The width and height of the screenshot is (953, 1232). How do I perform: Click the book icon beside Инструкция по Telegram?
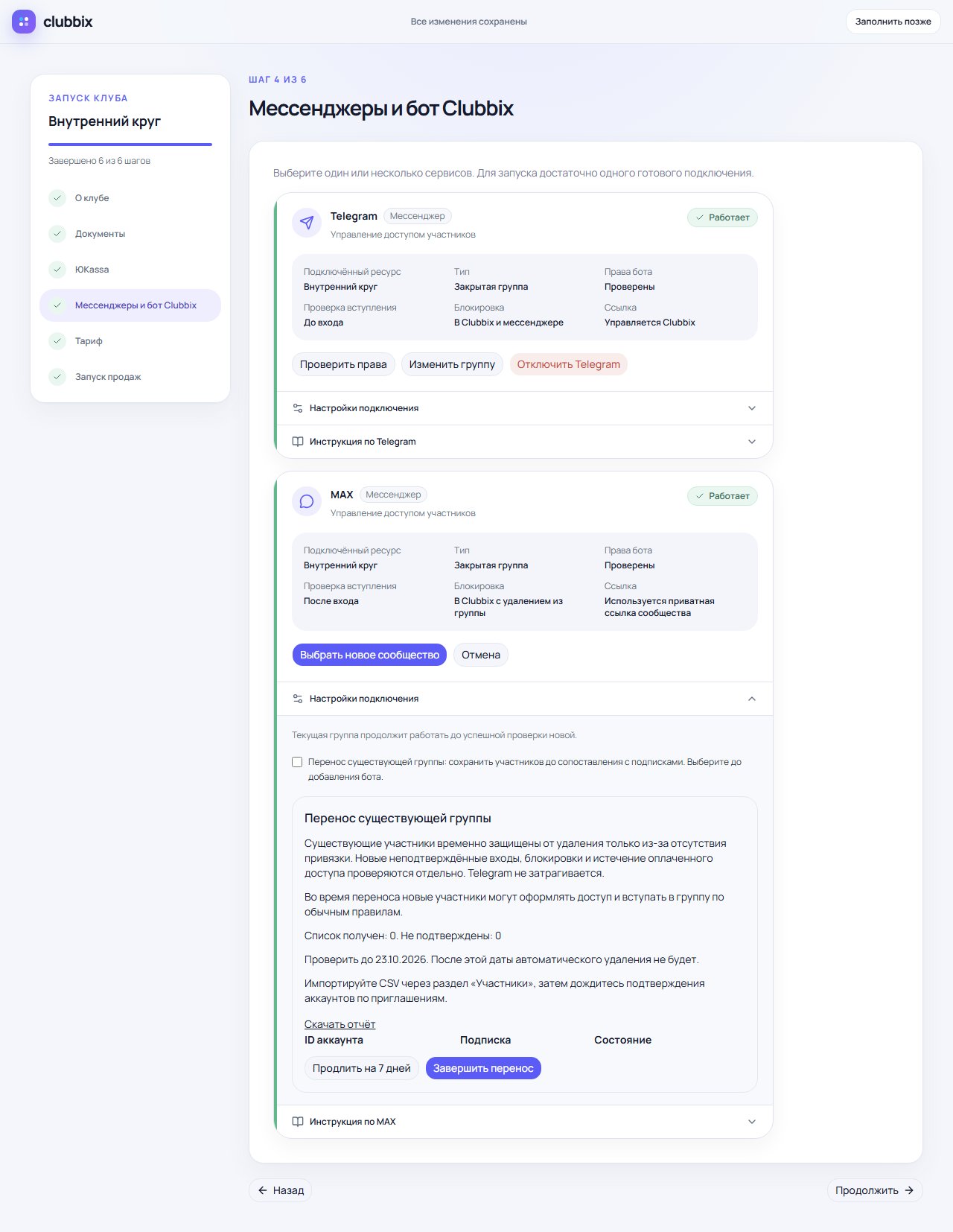298,442
